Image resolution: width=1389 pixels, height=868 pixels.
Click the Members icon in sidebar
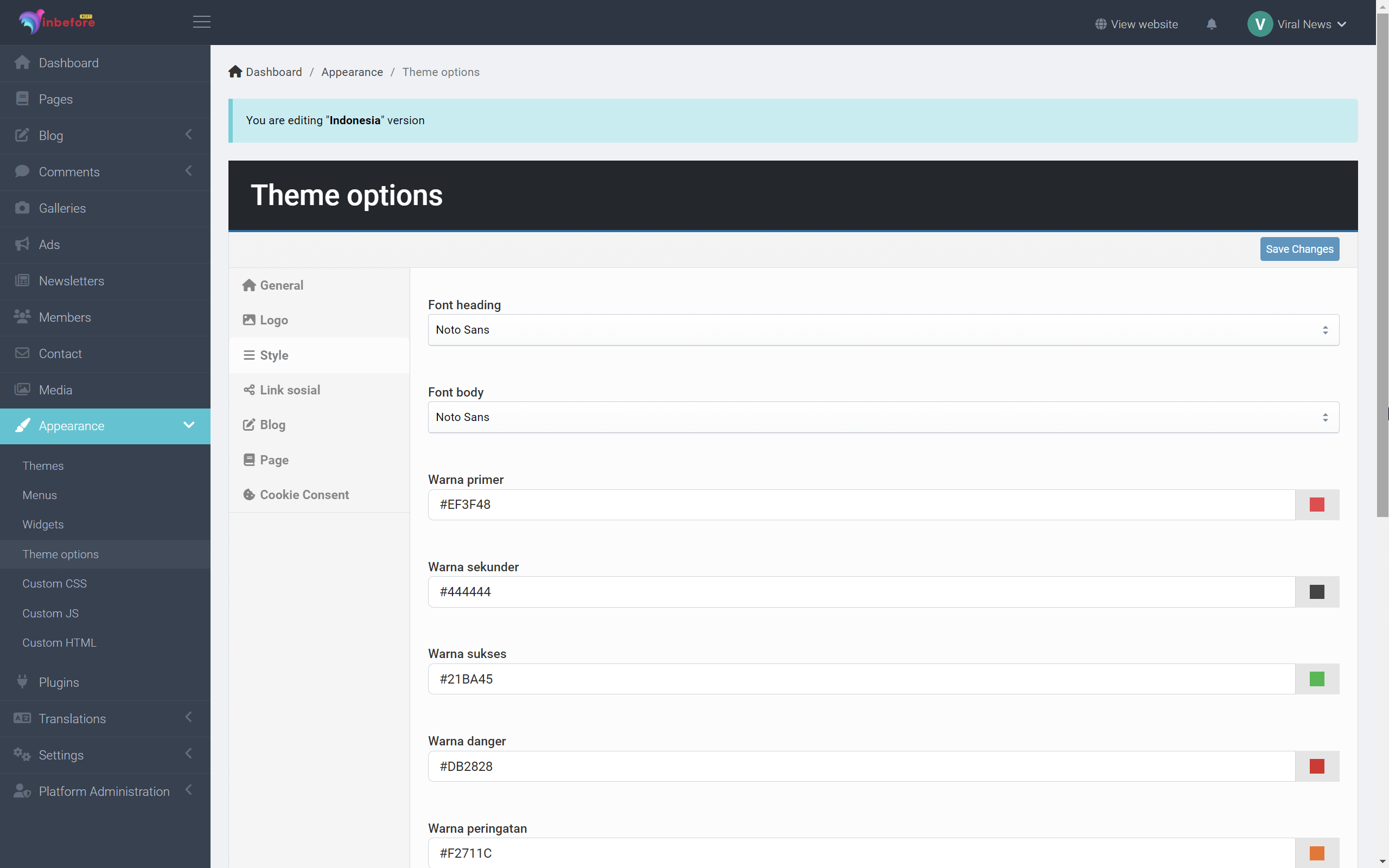pos(22,316)
